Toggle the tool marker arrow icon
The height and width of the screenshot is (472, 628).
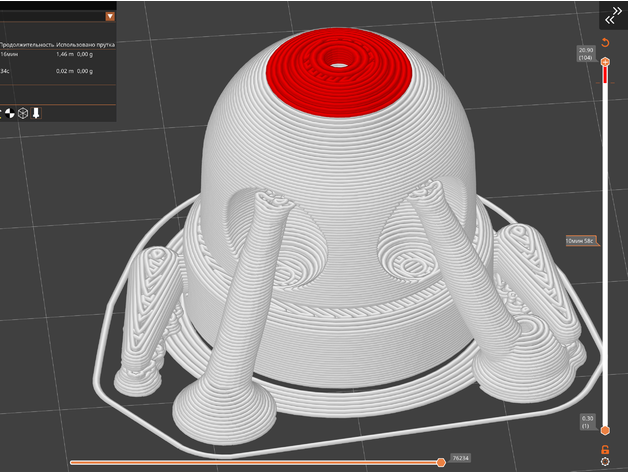(x=36, y=113)
